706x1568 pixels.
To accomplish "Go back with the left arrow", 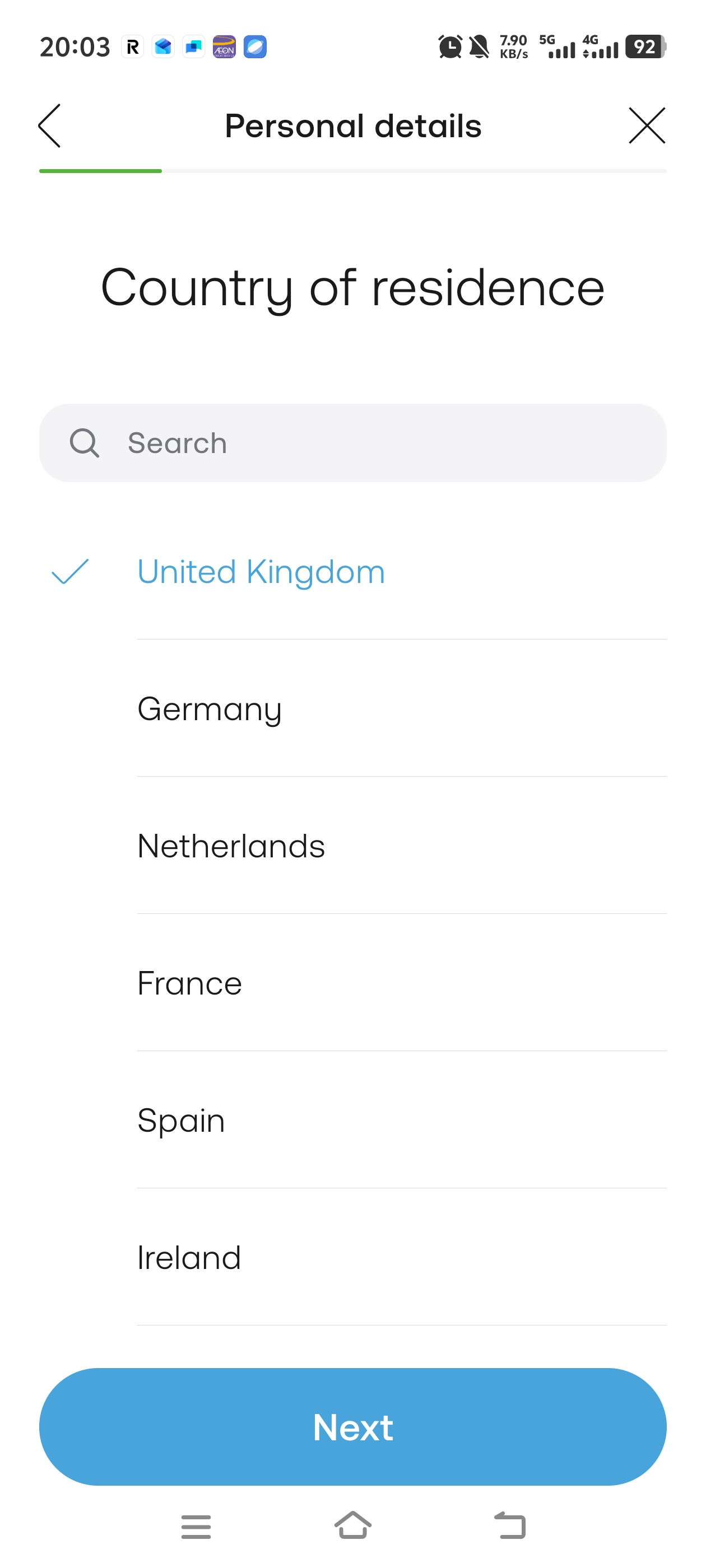I will [x=49, y=125].
